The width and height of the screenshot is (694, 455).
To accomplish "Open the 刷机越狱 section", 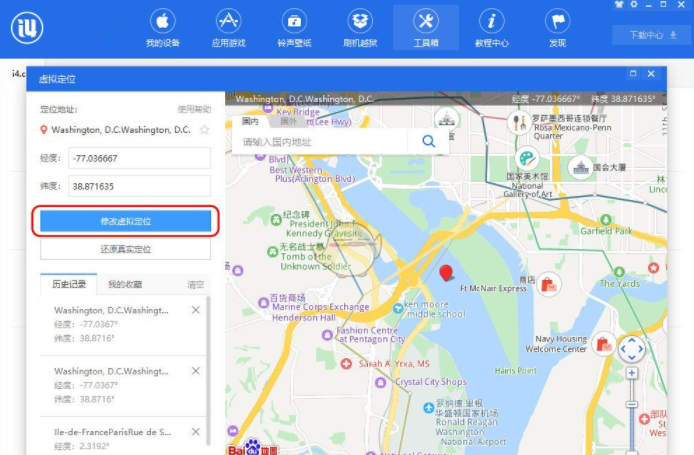I will coord(360,28).
